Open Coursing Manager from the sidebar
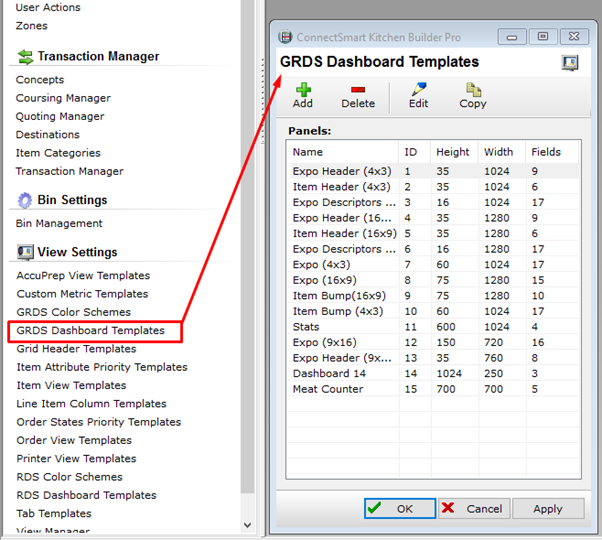The image size is (602, 540). (63, 98)
